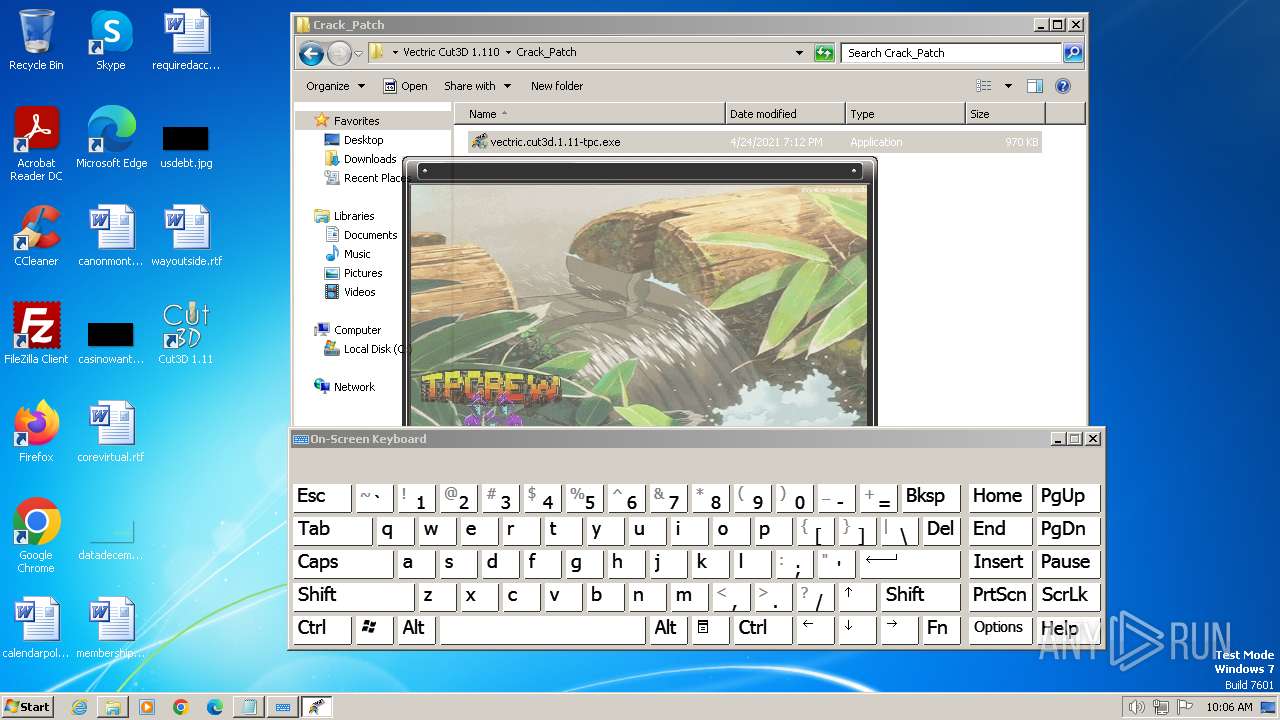Select Downloads in navigation pane
Image resolution: width=1280 pixels, height=720 pixels.
361,159
